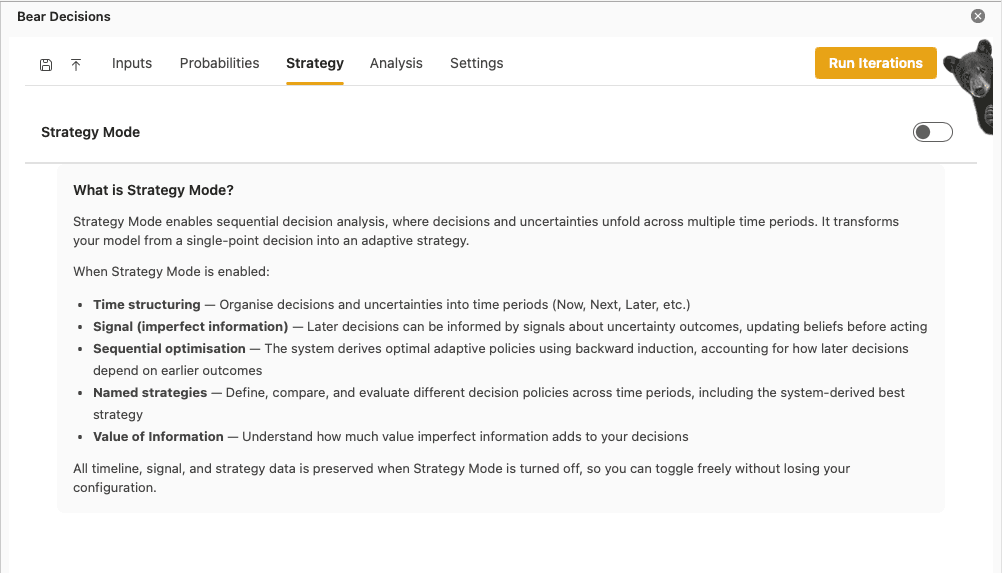Click the 'Sequential optimisation' bullet term
This screenshot has width=1002, height=573.
[169, 349]
